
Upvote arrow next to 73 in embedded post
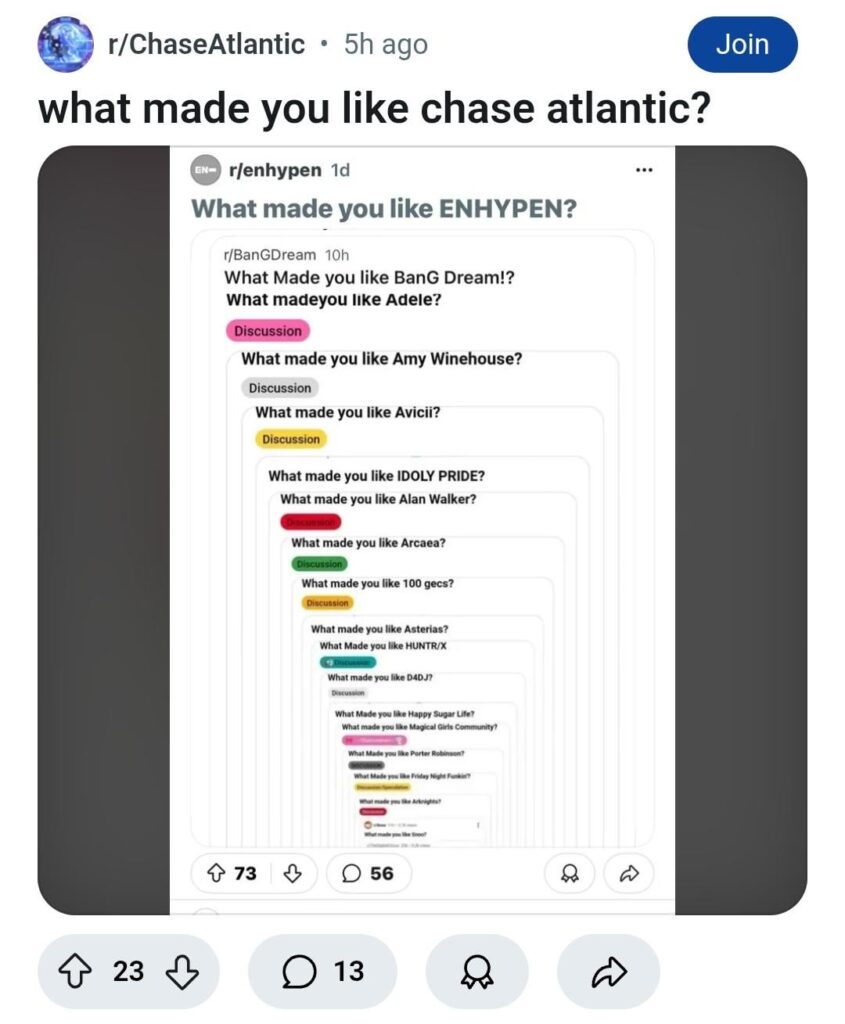[215, 873]
